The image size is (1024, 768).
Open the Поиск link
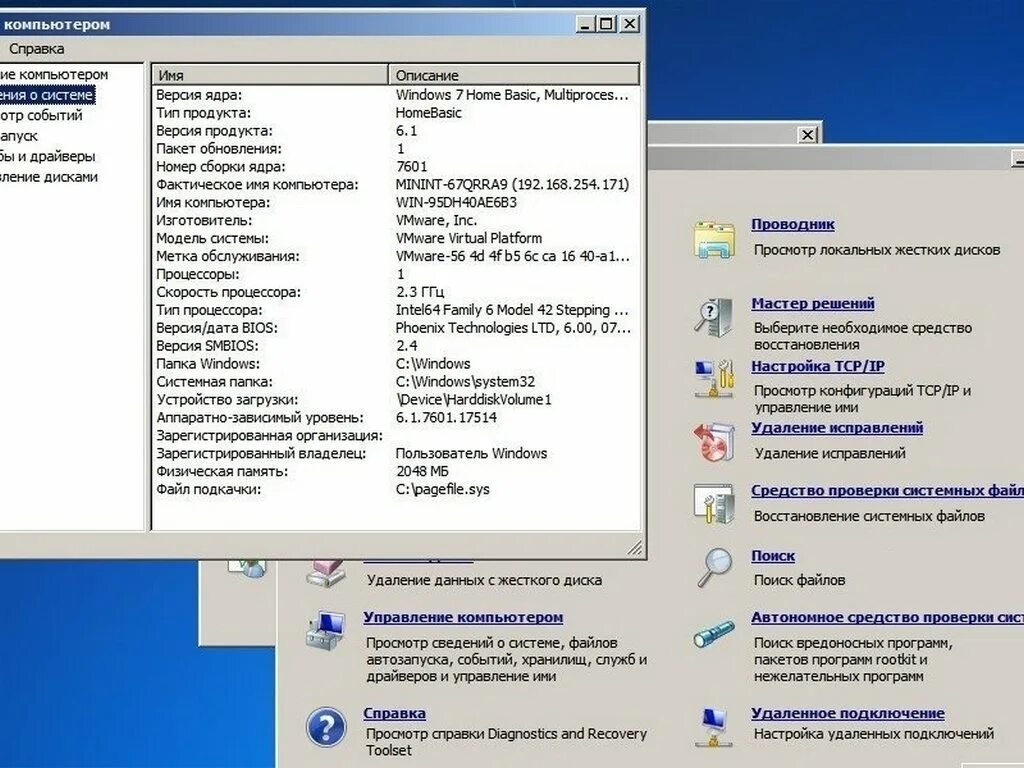point(773,556)
